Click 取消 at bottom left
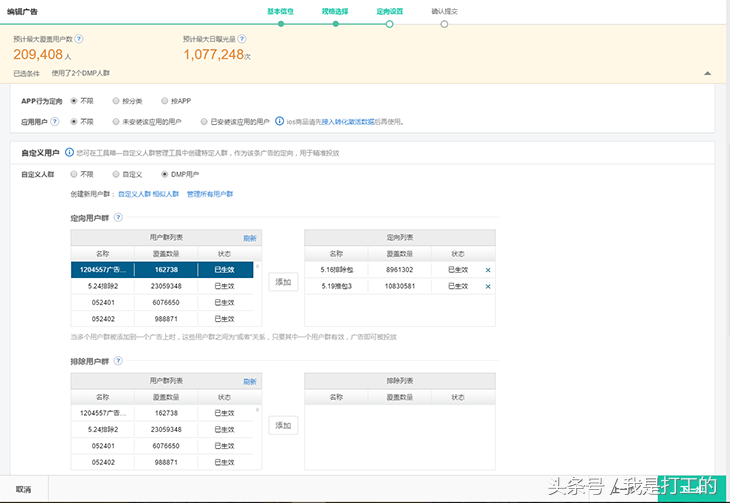 23,489
